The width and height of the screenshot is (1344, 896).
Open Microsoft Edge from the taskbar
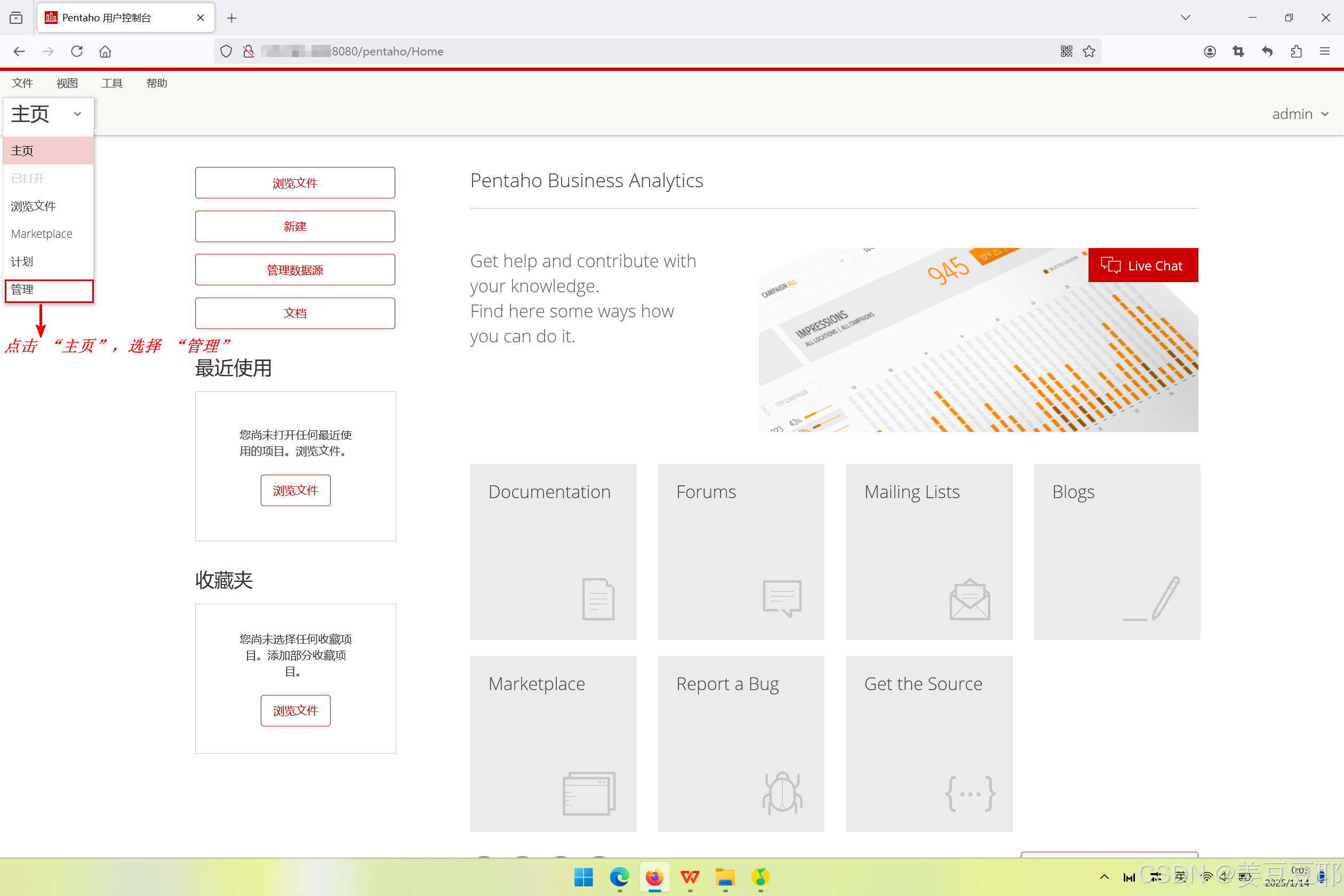click(x=619, y=877)
